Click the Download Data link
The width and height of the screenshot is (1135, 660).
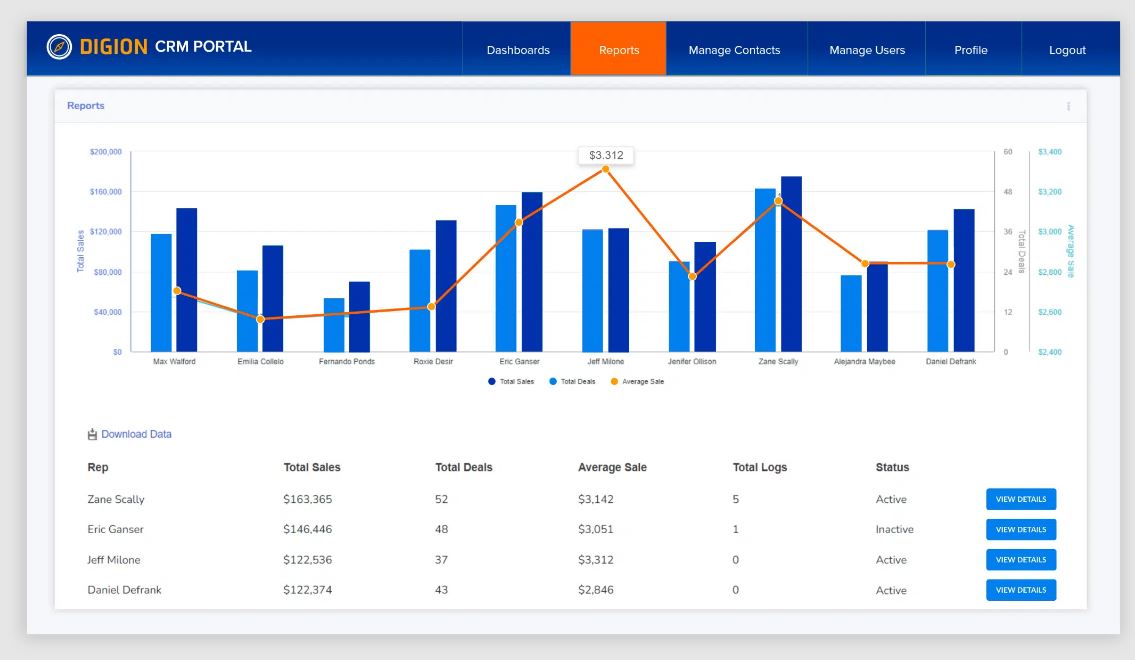(x=136, y=434)
